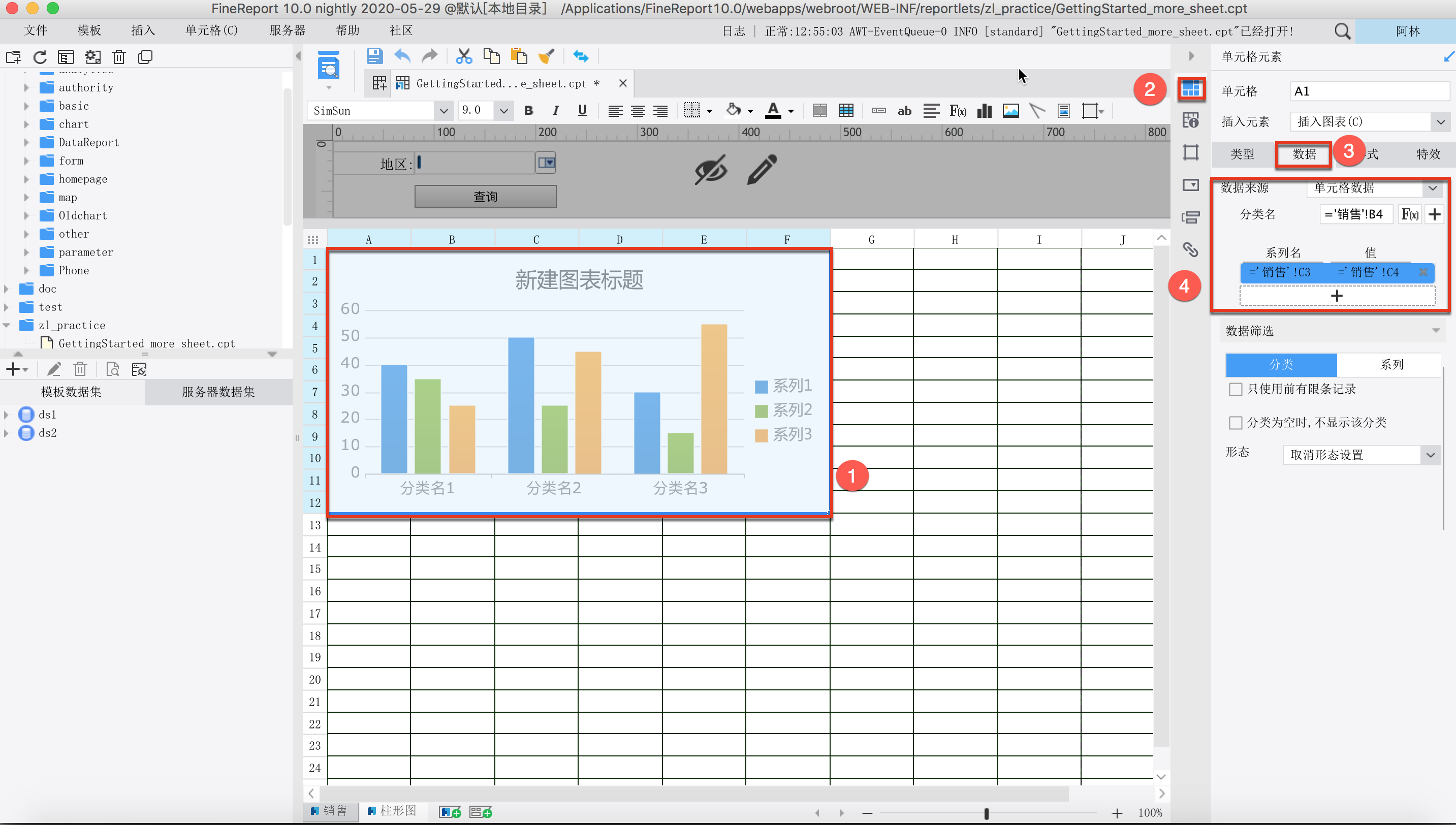This screenshot has height=825, width=1456.
Task: Open the SimSun font dropdown
Action: (x=444, y=111)
